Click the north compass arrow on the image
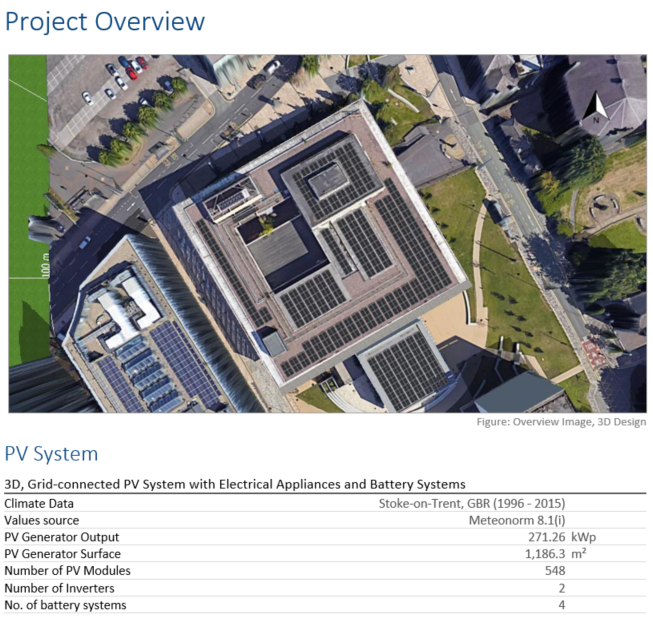 pyautogui.click(x=598, y=108)
